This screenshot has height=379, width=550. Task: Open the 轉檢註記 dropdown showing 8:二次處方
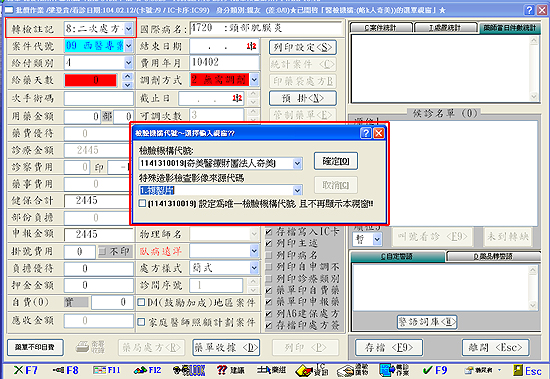(128, 29)
